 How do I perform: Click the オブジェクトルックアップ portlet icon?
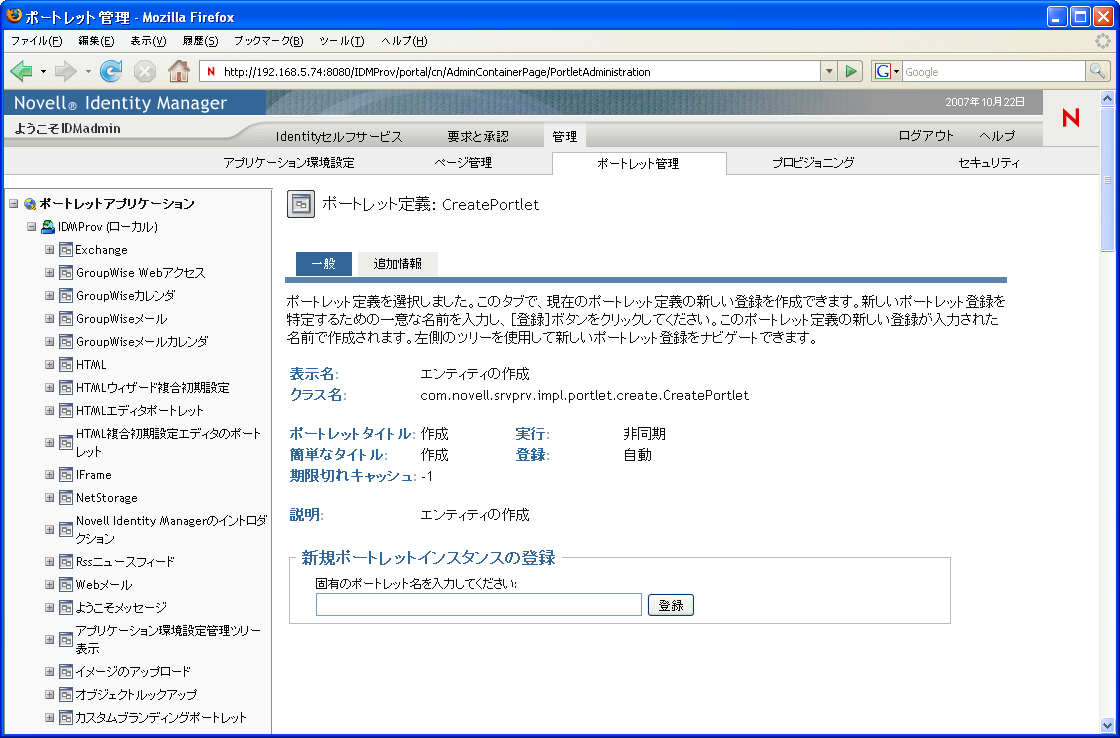[x=66, y=694]
